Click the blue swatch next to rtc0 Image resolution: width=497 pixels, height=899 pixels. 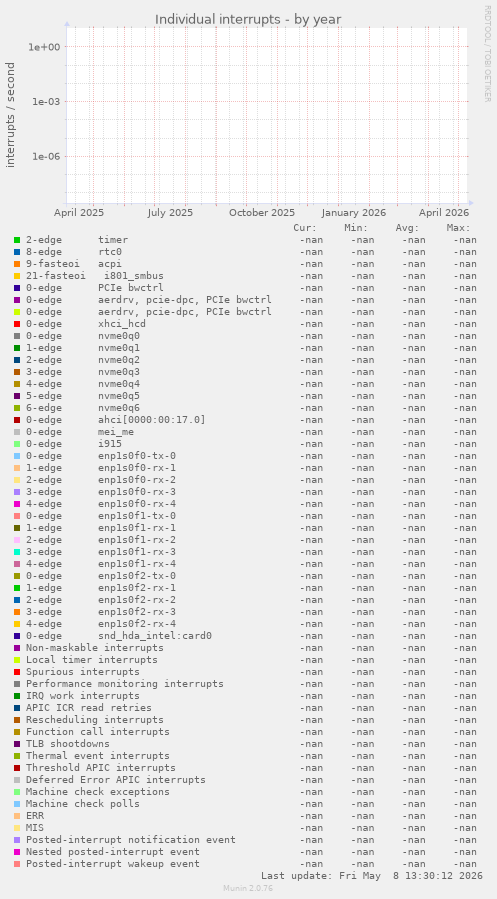[17, 252]
